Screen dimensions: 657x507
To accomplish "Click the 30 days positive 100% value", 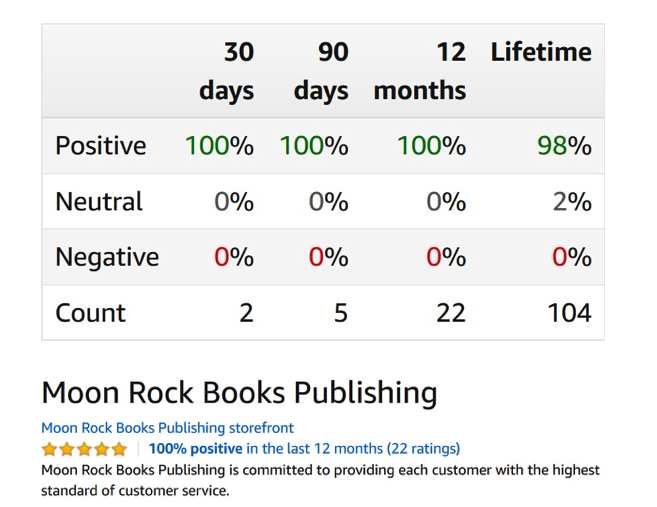I will tap(219, 146).
